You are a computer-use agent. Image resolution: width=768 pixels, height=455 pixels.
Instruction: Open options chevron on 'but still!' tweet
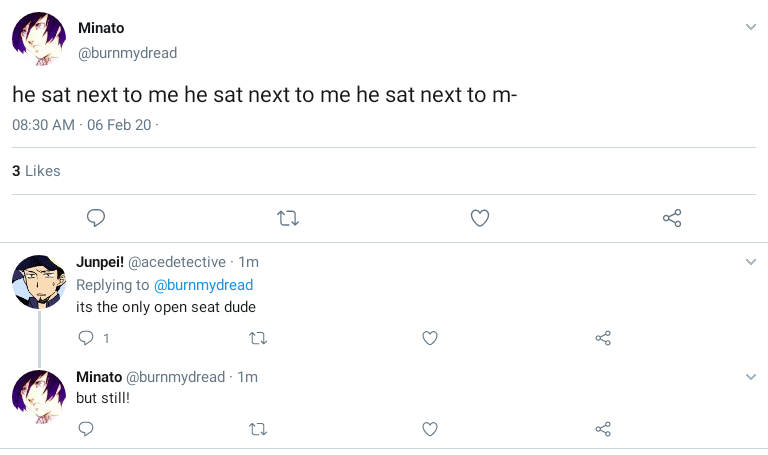[751, 376]
